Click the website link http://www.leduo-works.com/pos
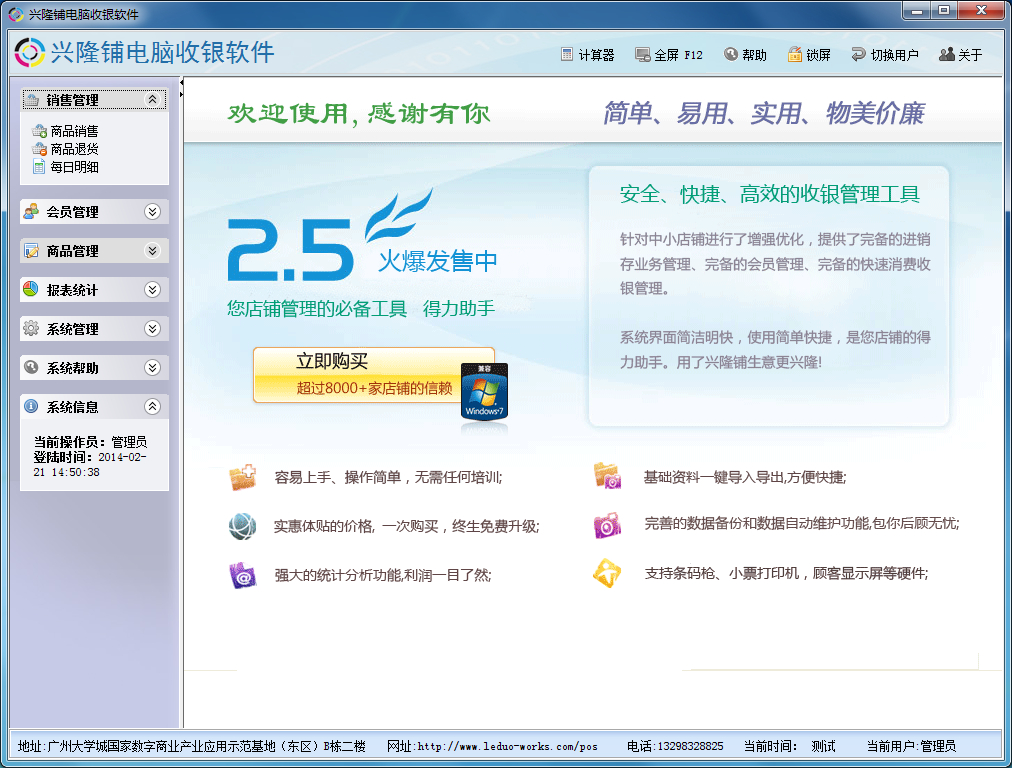The image size is (1012, 768). point(507,746)
